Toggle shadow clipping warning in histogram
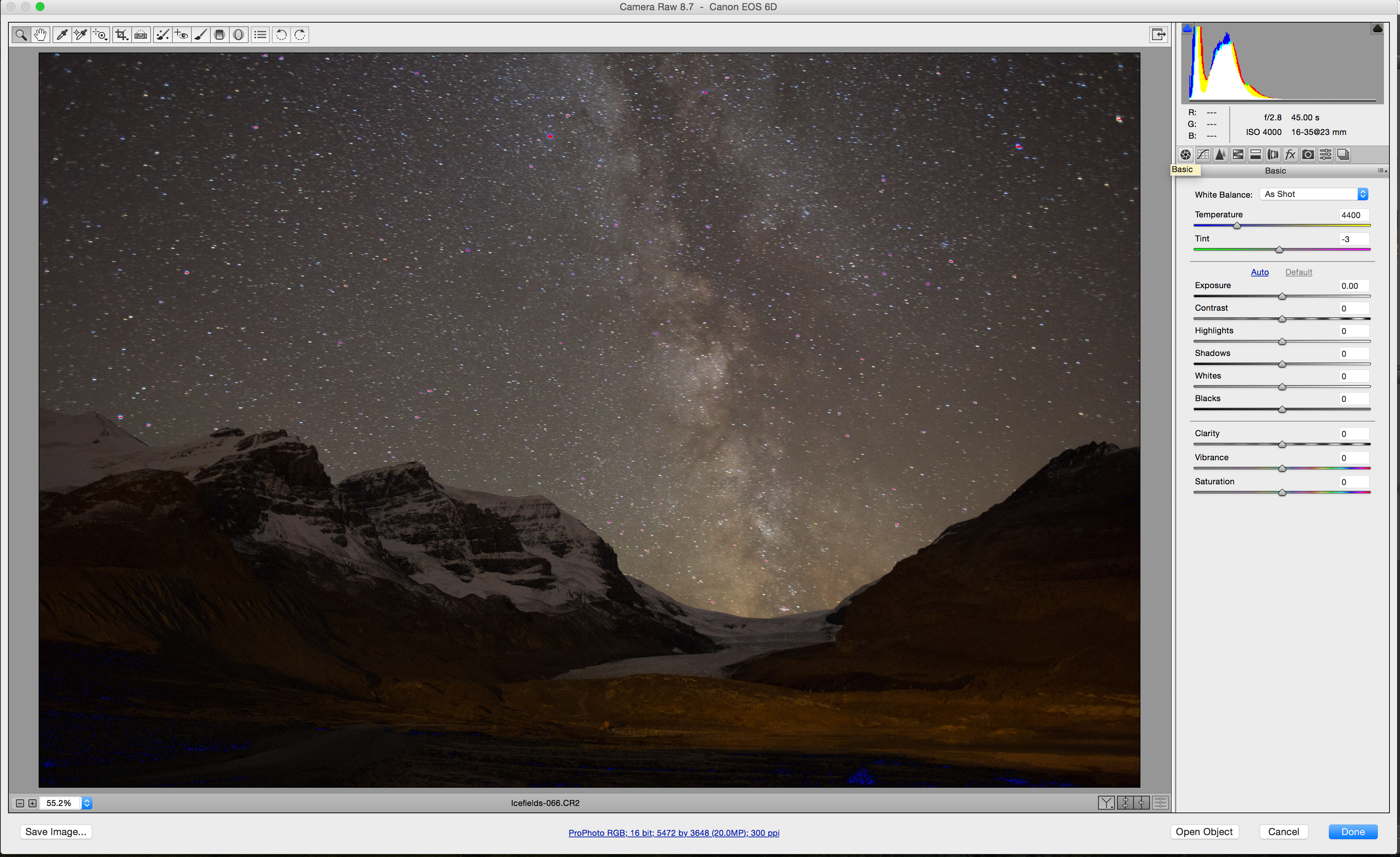Image resolution: width=1400 pixels, height=857 pixels. pos(1187,28)
